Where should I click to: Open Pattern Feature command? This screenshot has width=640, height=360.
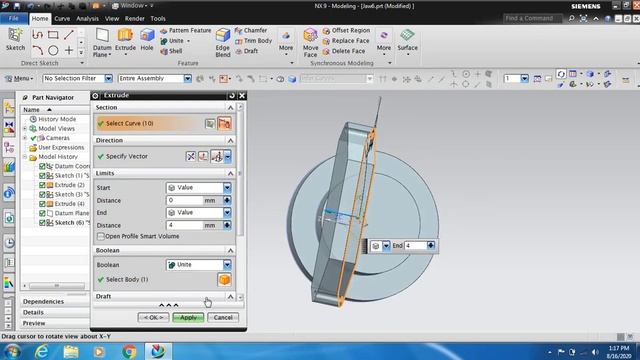tap(186, 31)
